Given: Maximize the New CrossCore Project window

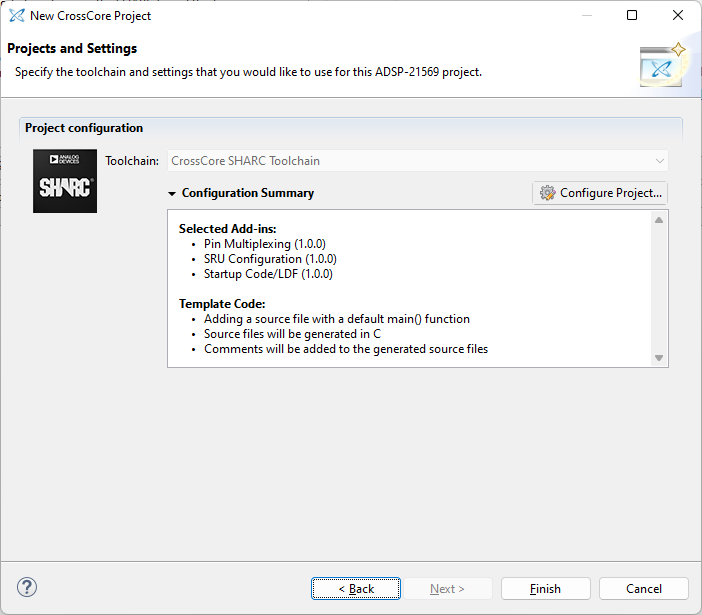Looking at the screenshot, I should 632,16.
